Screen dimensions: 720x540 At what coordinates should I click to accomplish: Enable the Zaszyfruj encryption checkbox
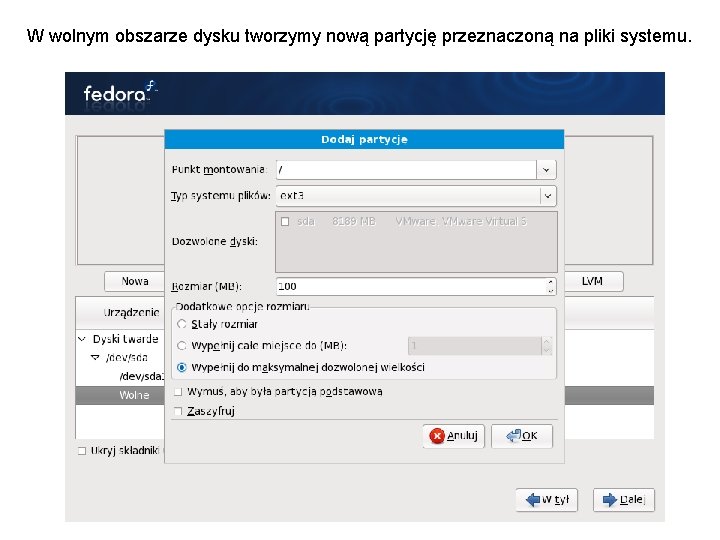point(178,411)
